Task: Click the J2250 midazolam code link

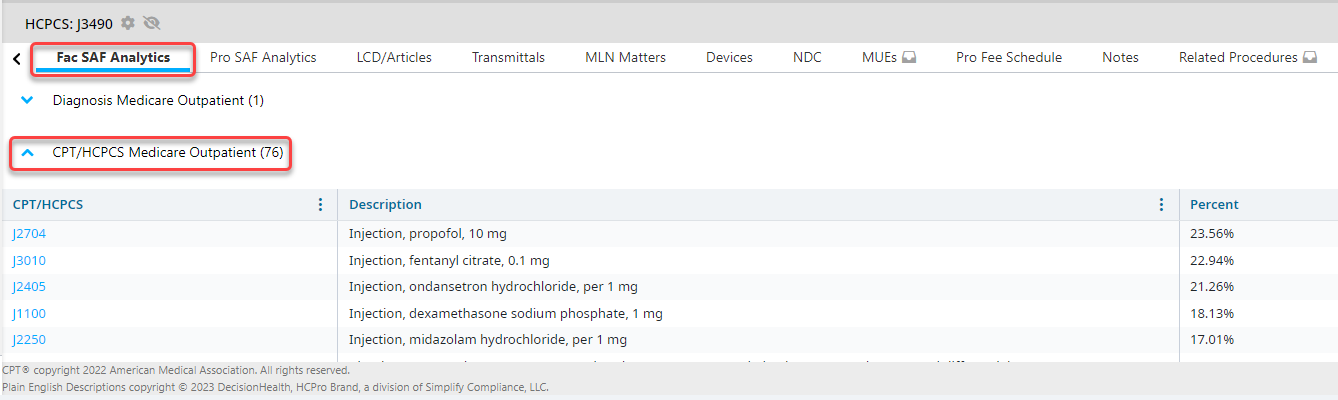Action: [x=29, y=340]
